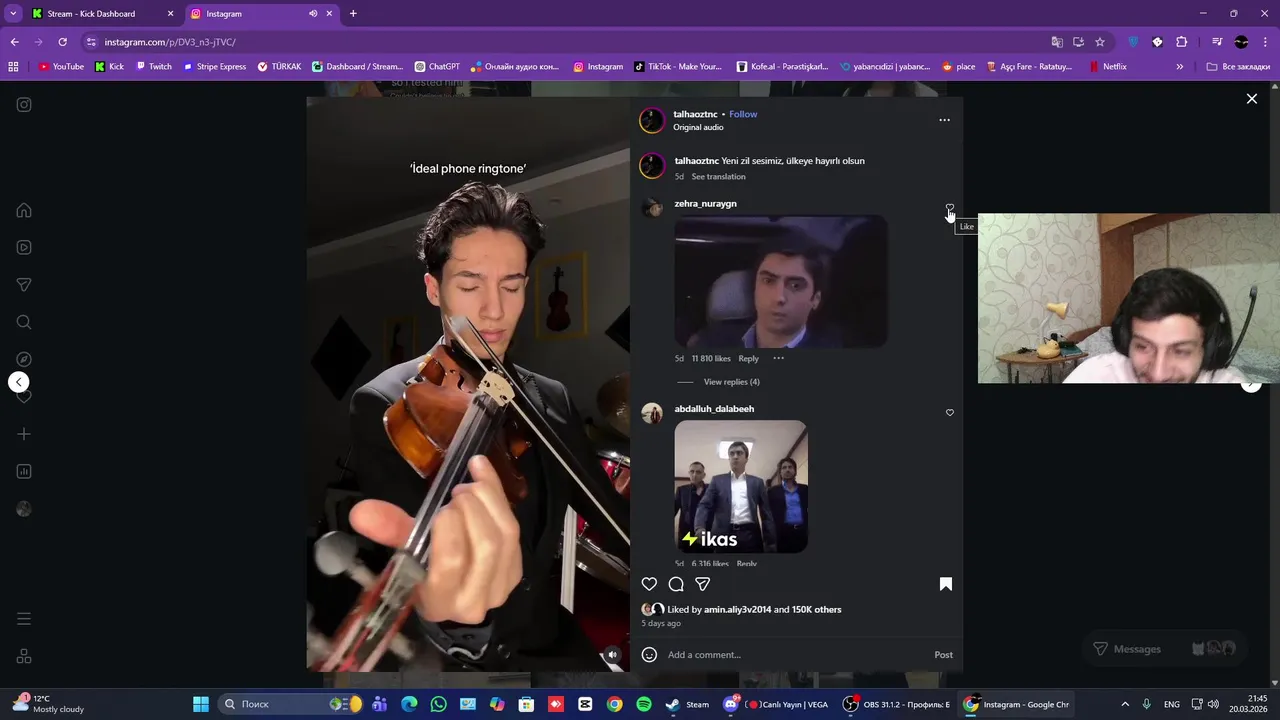Toggle video mute speaker button
Screen dimensions: 1280x720
(613, 655)
